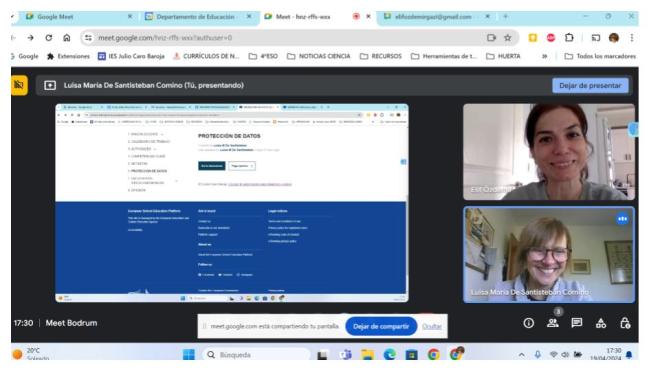Open a new browser tab
Image resolution: width=660 pixels, height=371 pixels.
pyautogui.click(x=506, y=16)
